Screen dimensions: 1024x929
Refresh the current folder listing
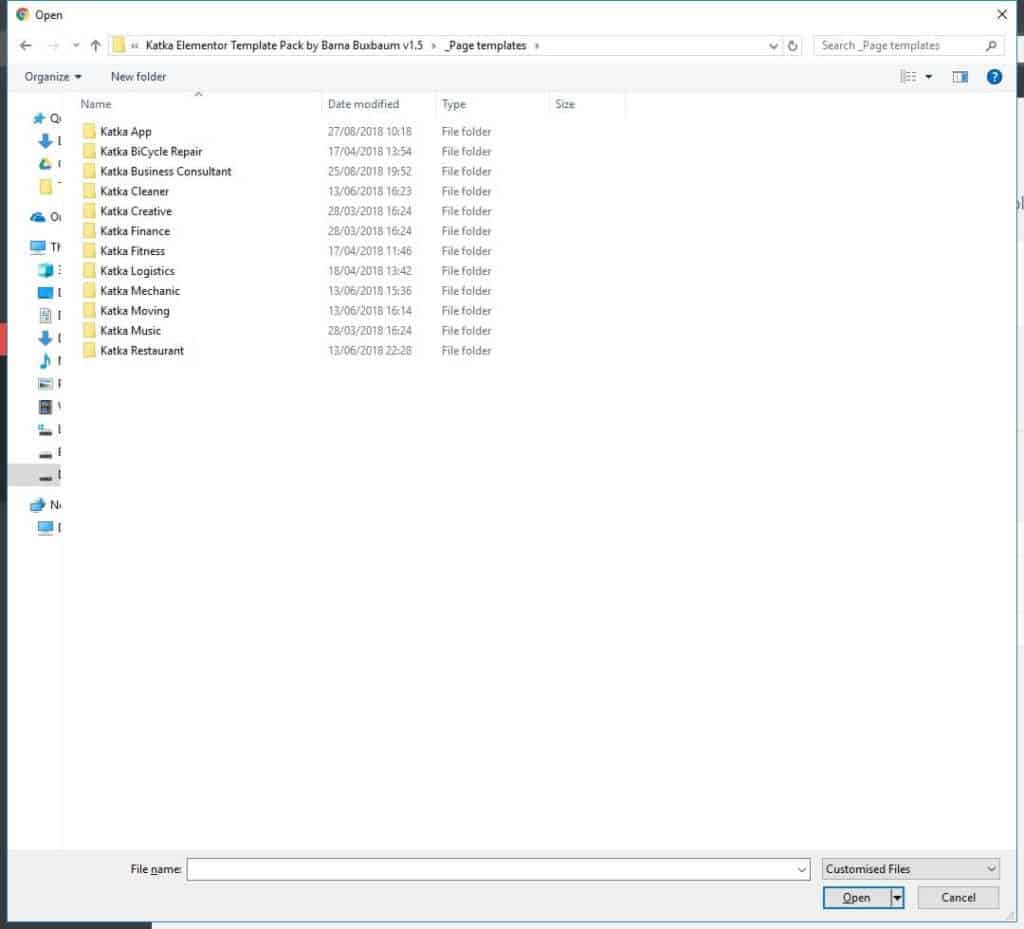point(794,46)
